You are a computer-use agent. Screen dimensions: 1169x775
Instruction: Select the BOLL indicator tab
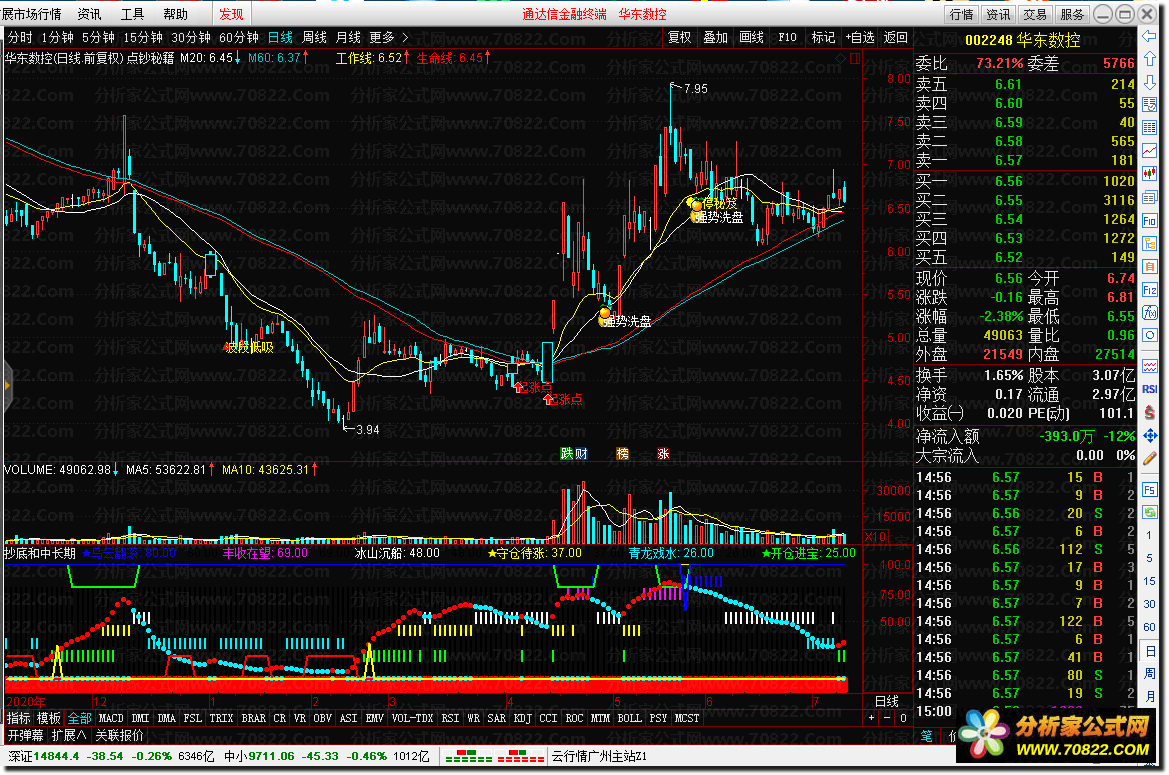pyautogui.click(x=629, y=718)
